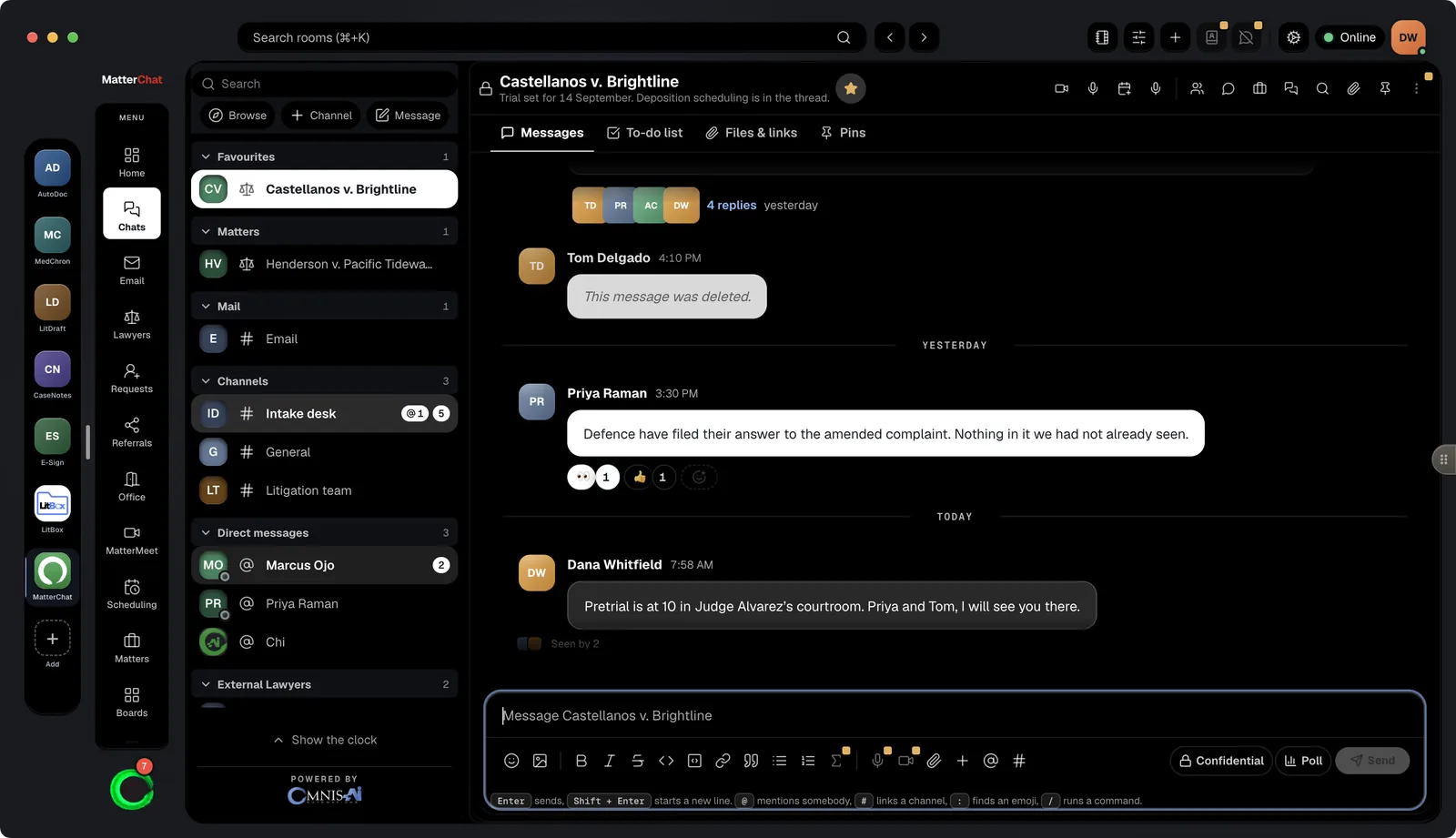Image resolution: width=1456 pixels, height=838 pixels.
Task: Open the 4 replies thread link
Action: [x=732, y=206]
